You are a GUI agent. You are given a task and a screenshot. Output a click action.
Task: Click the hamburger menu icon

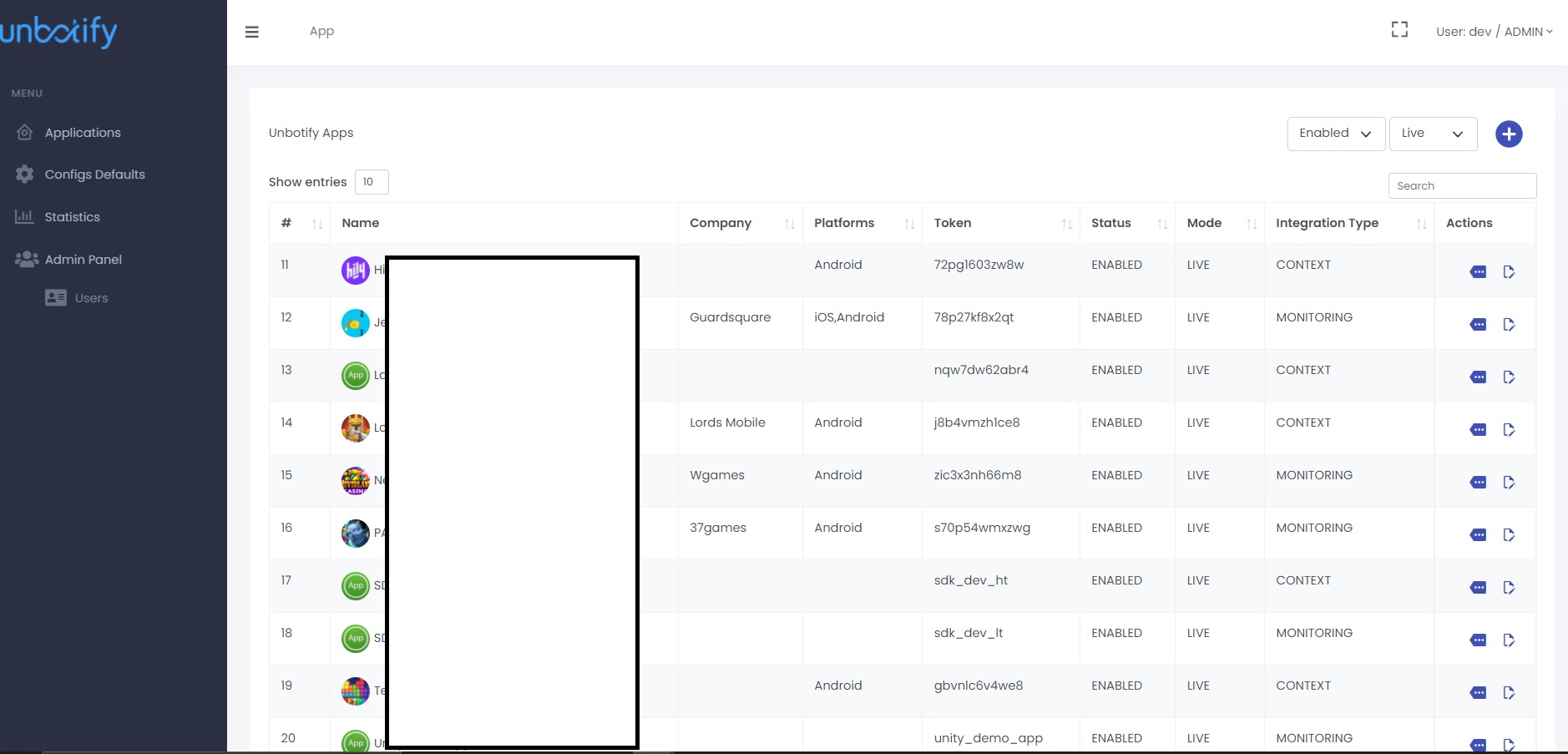click(251, 32)
